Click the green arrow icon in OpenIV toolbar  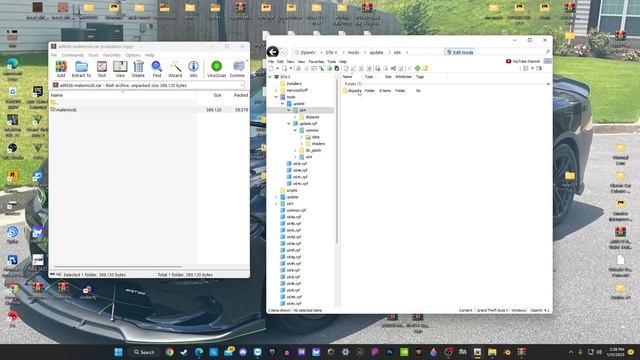[329, 68]
